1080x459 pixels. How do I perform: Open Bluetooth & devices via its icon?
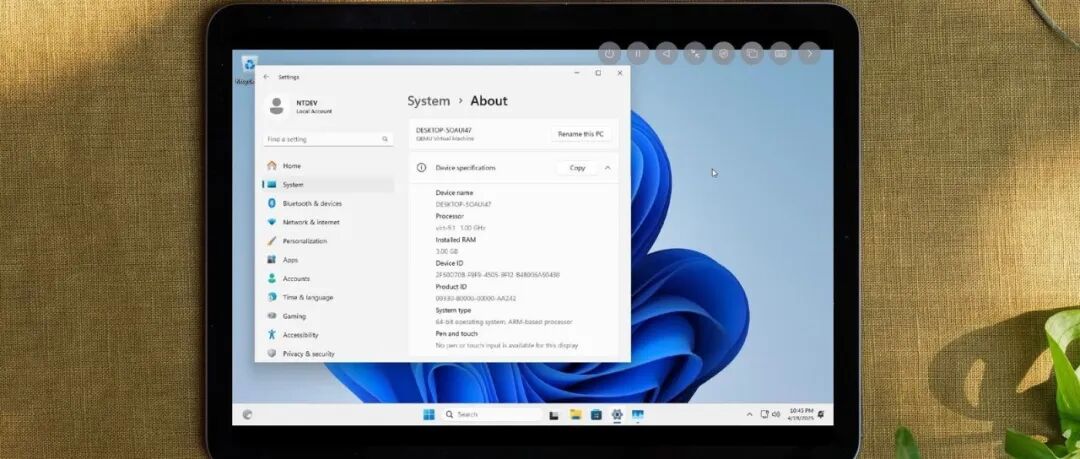tap(271, 203)
